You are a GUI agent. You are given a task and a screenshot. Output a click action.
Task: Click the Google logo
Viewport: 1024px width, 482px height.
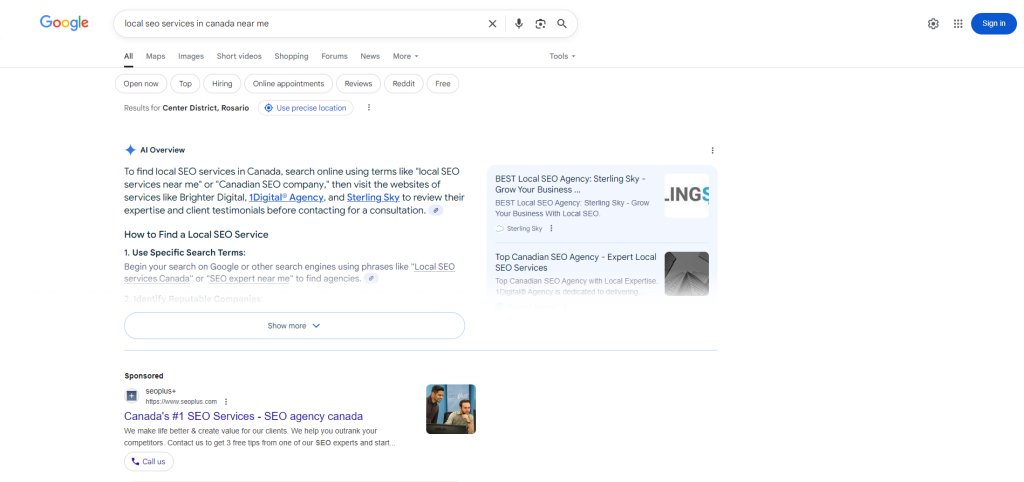[64, 23]
